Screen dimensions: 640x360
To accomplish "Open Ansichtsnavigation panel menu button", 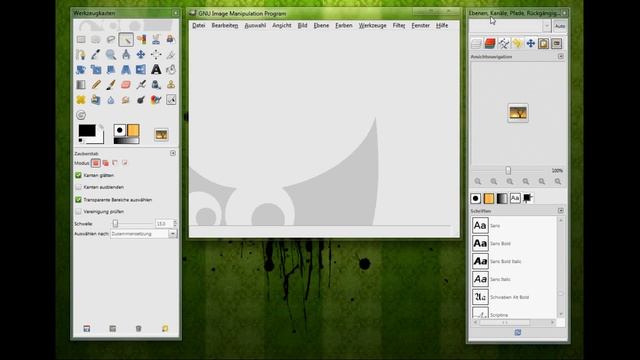I will (x=561, y=56).
